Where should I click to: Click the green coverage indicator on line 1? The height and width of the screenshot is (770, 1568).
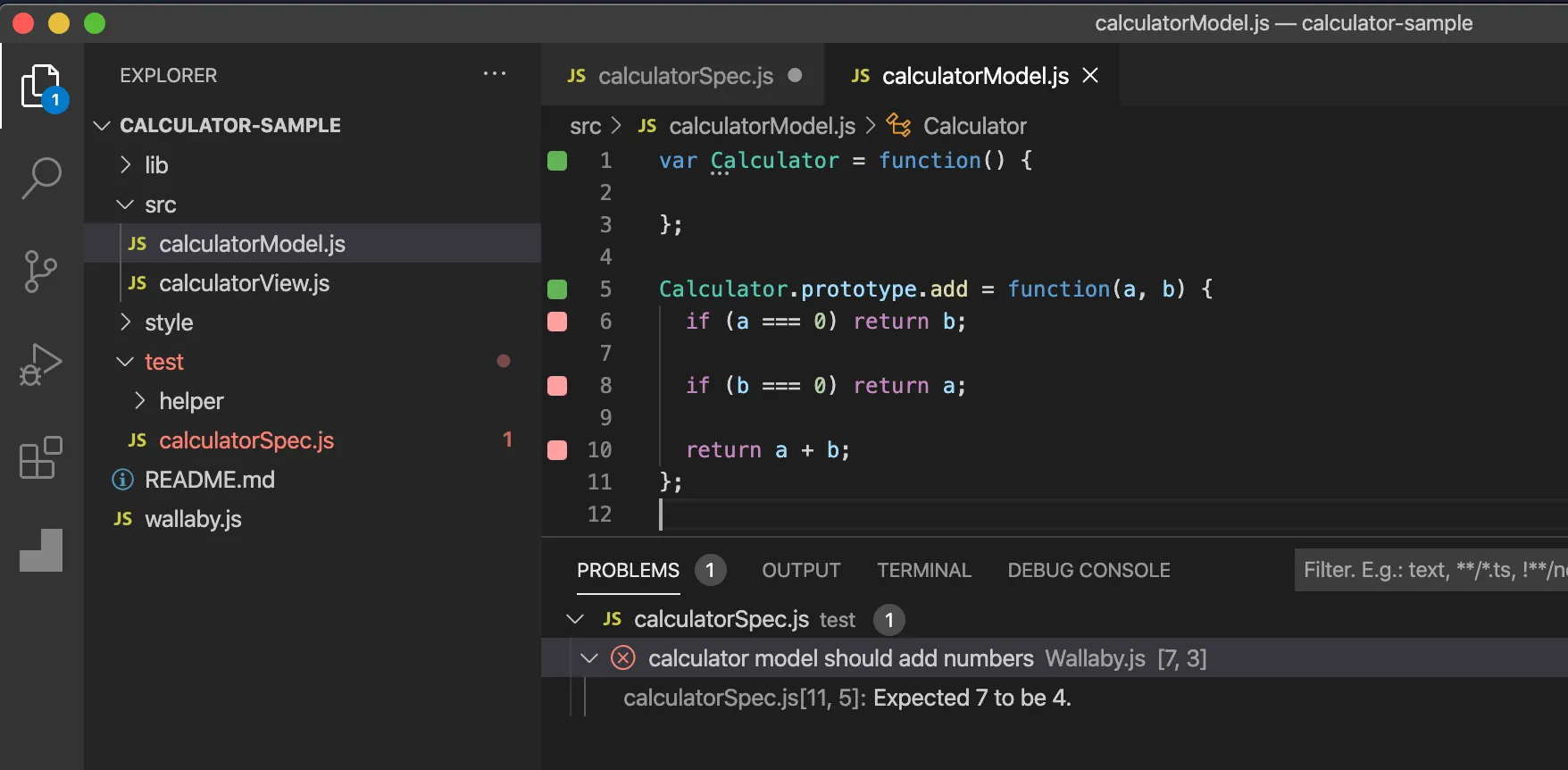[x=557, y=161]
